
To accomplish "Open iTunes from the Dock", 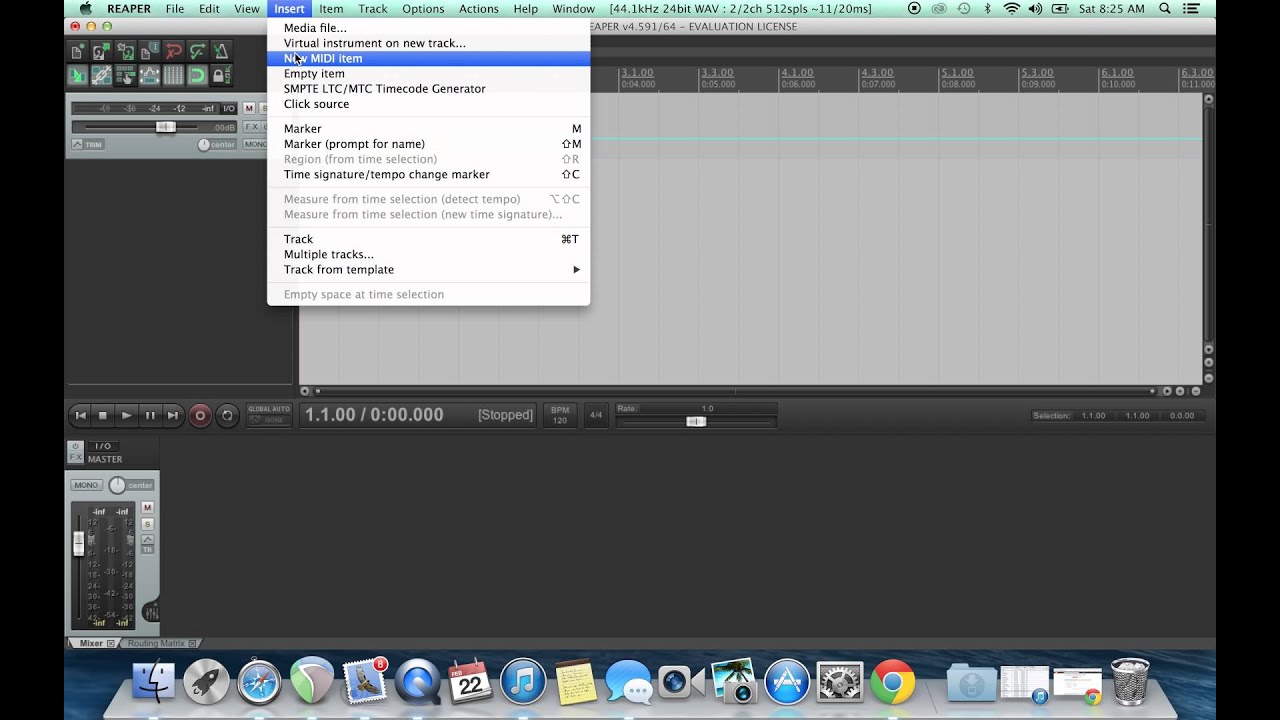I will click(522, 682).
